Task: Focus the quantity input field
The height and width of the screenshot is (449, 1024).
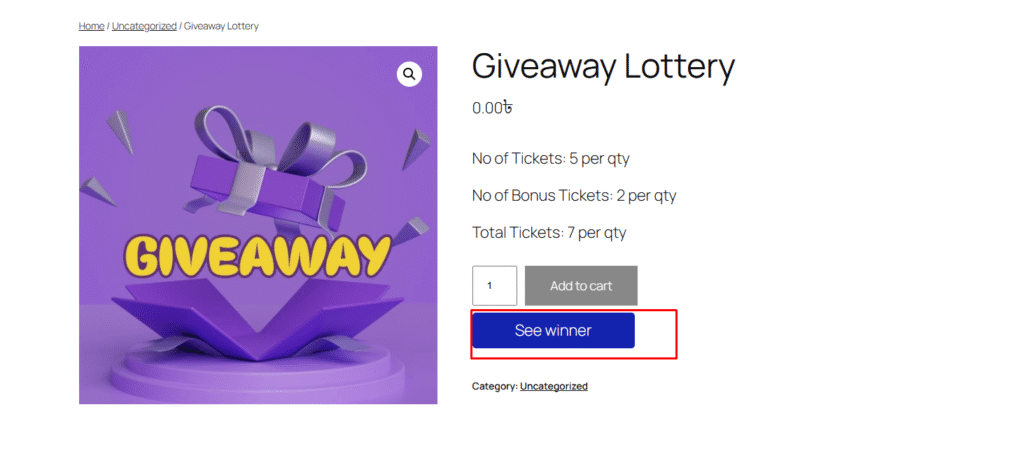Action: pyautogui.click(x=494, y=286)
